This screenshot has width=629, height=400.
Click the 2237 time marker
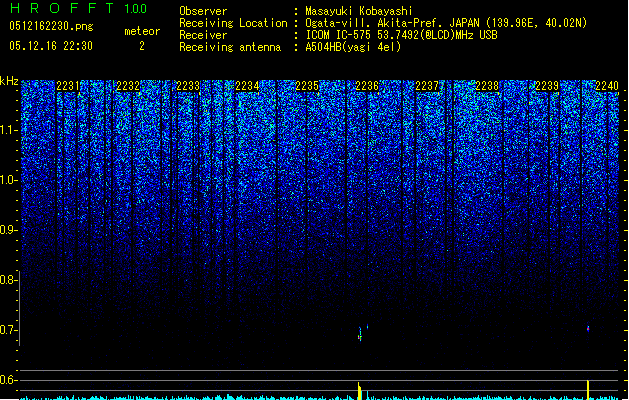[x=427, y=86]
